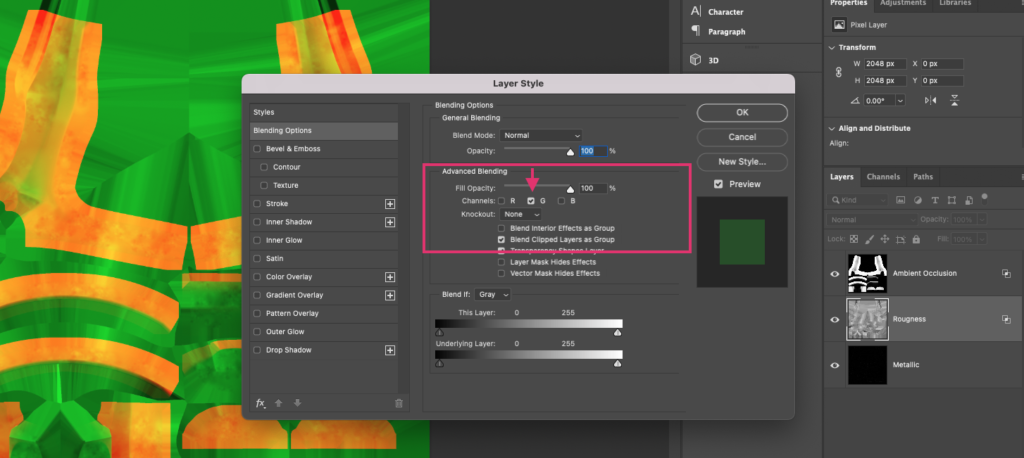
Task: Click the move effect up arrow
Action: [x=279, y=403]
